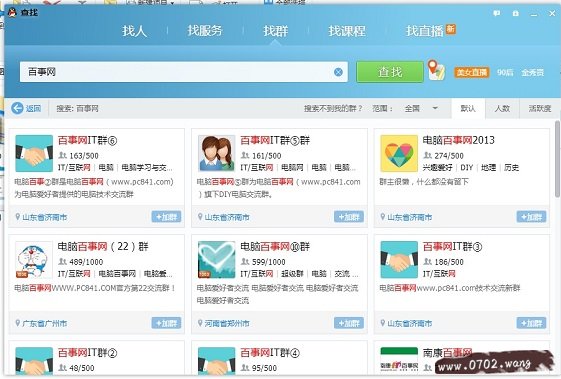Viewport: 561px width, 379px height.
Task: Sort results by 人数
Action: [x=502, y=108]
